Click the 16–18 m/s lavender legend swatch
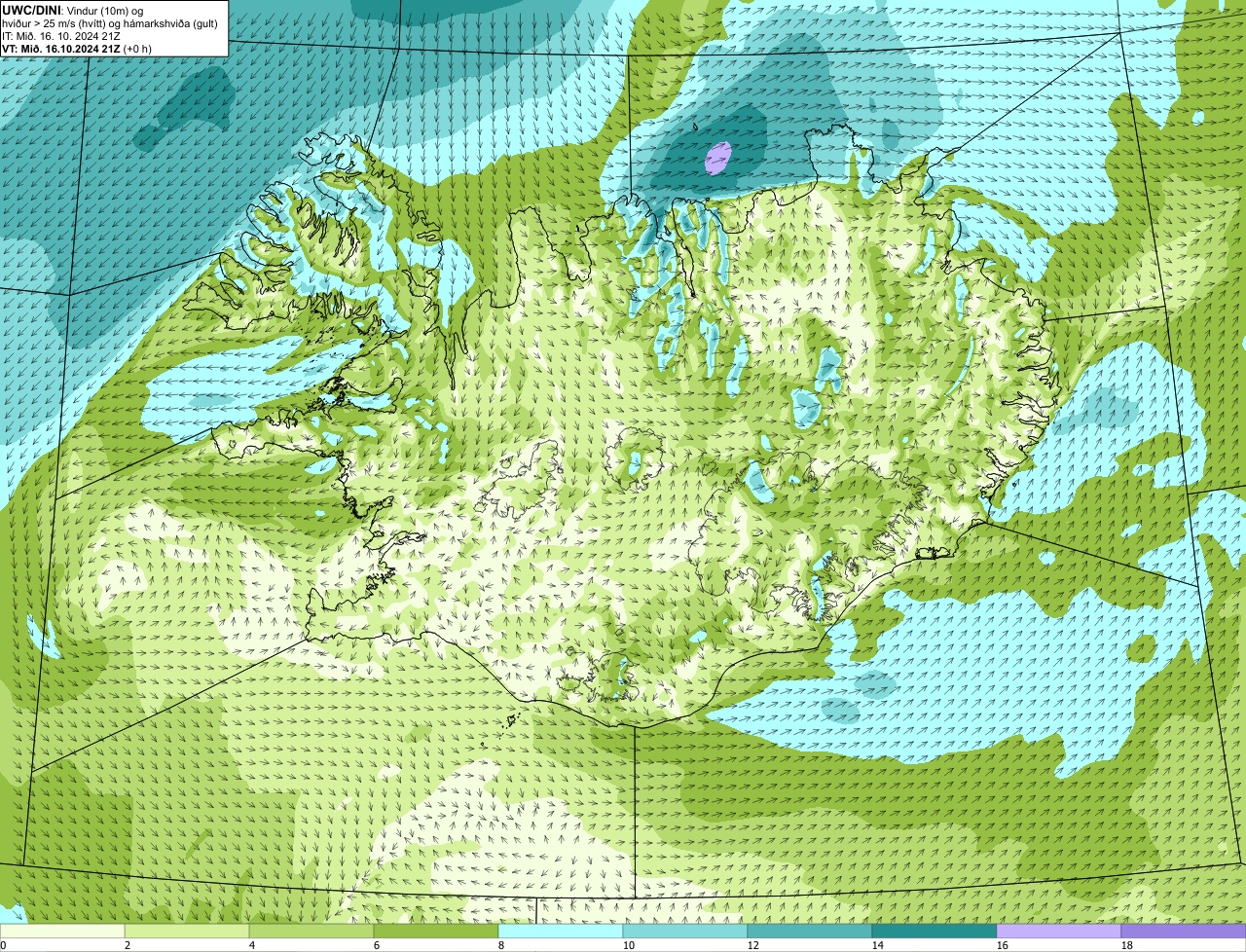 (x=1059, y=931)
